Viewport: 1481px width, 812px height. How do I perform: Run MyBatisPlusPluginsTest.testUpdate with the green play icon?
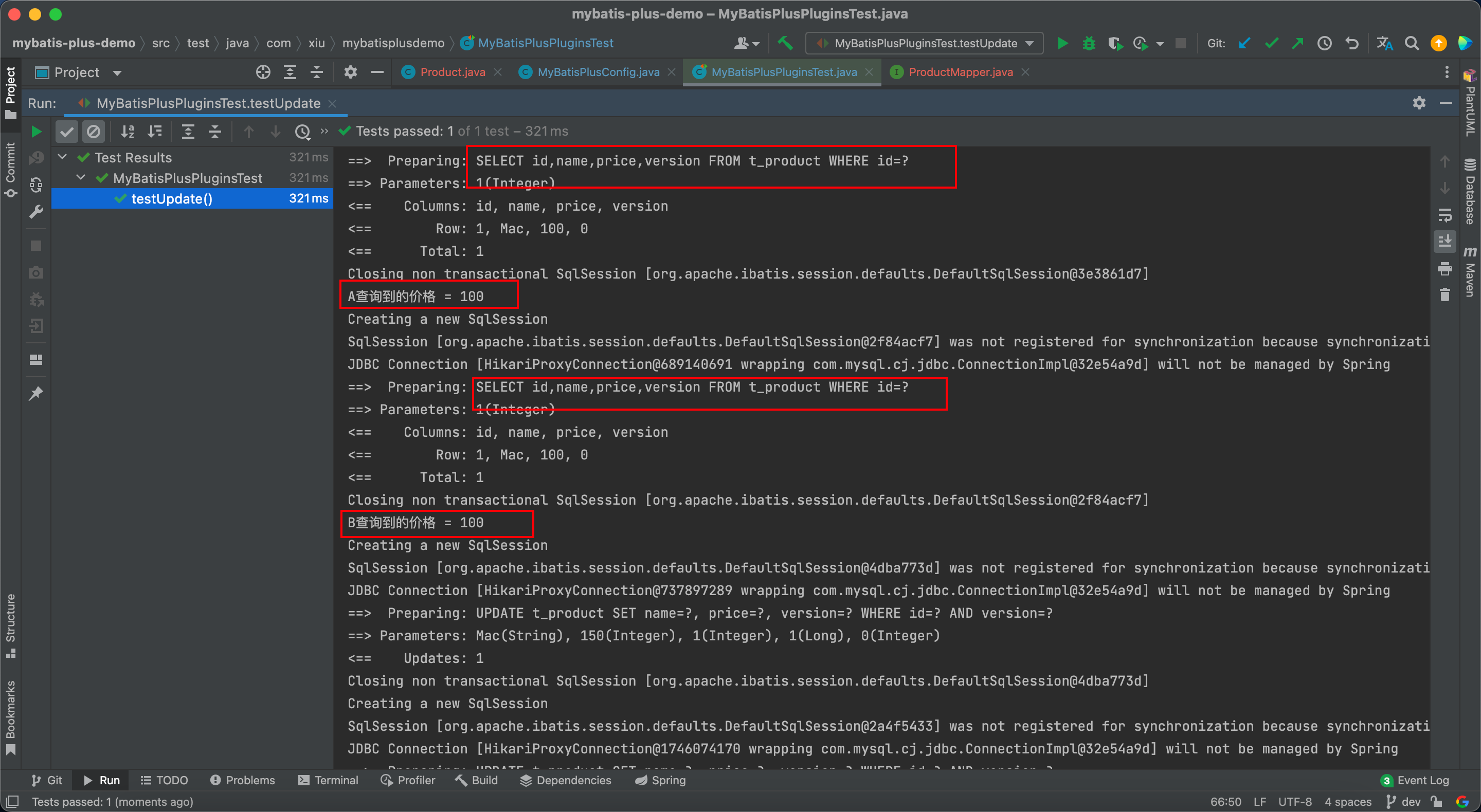coord(1062,43)
